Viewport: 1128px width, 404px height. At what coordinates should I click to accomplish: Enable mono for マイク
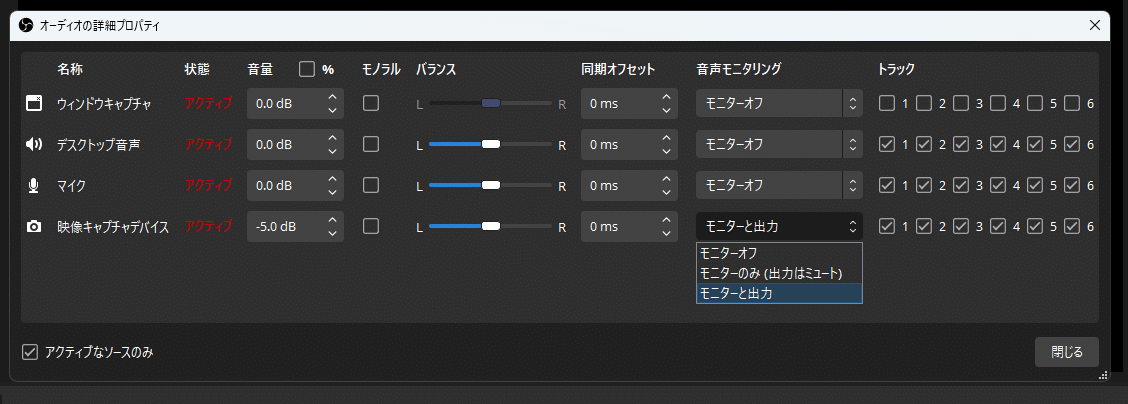click(370, 185)
